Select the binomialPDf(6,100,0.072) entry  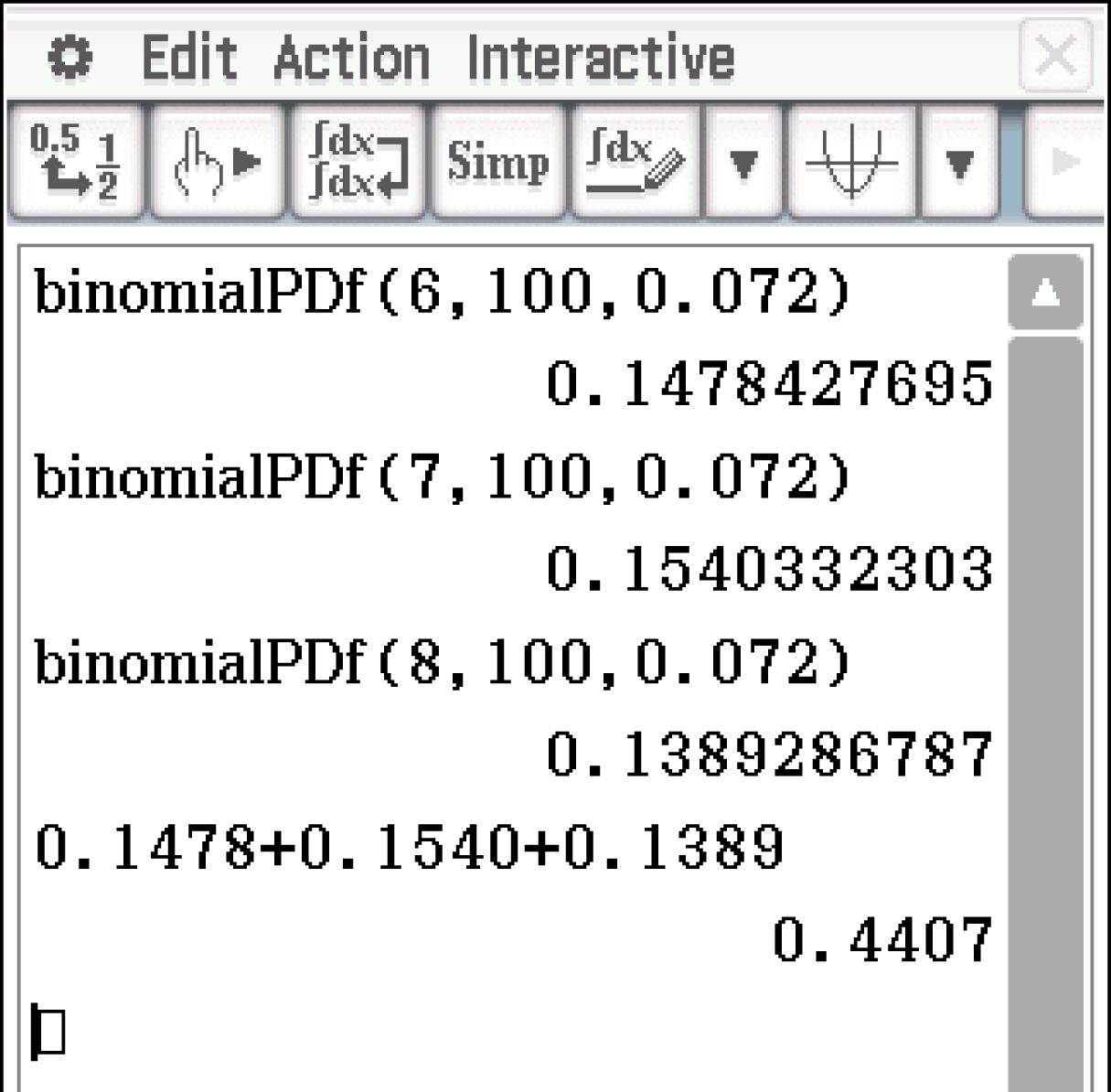(443, 293)
